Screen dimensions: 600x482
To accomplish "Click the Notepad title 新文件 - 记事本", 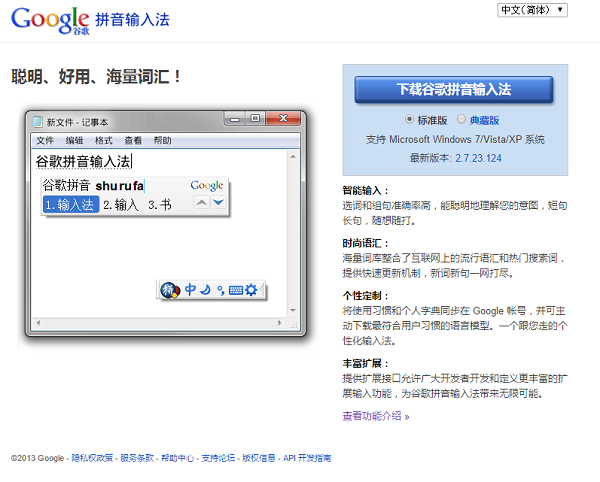I will click(x=77, y=122).
